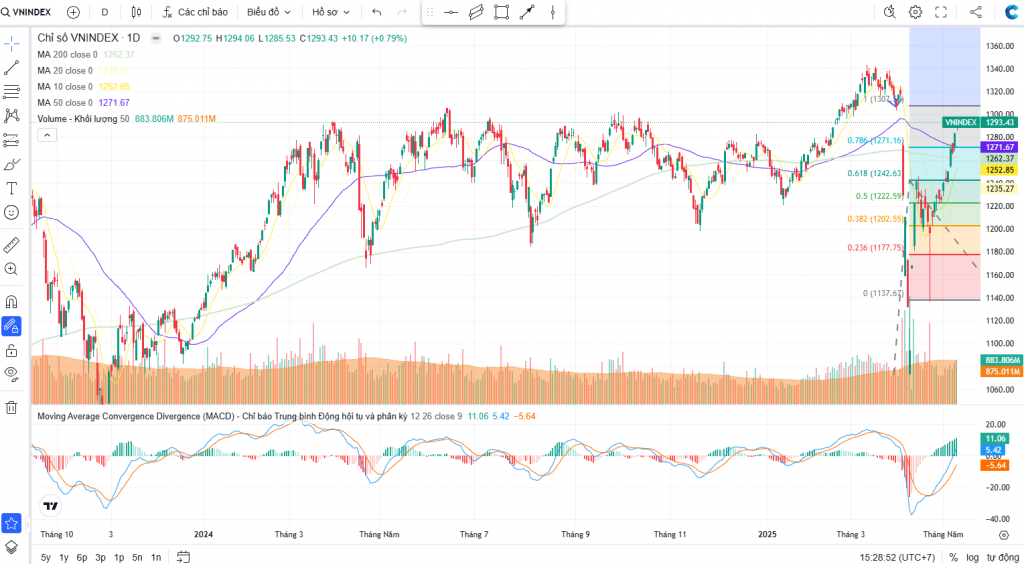Screen dimensions: 1024x564
Task: Open forecasting and measurement tools
Action: 11,140
